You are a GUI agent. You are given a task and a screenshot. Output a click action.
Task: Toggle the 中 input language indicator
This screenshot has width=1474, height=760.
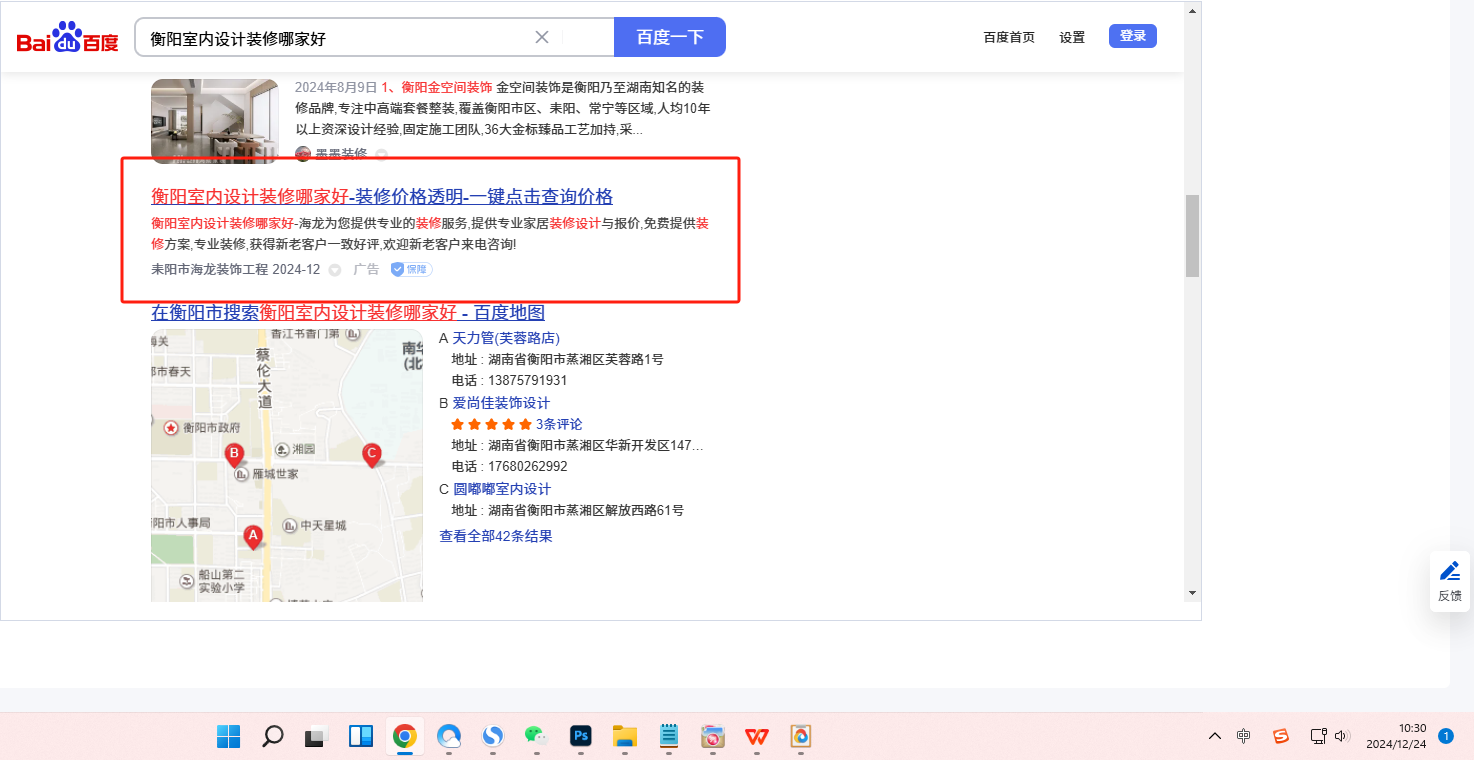(x=1243, y=736)
